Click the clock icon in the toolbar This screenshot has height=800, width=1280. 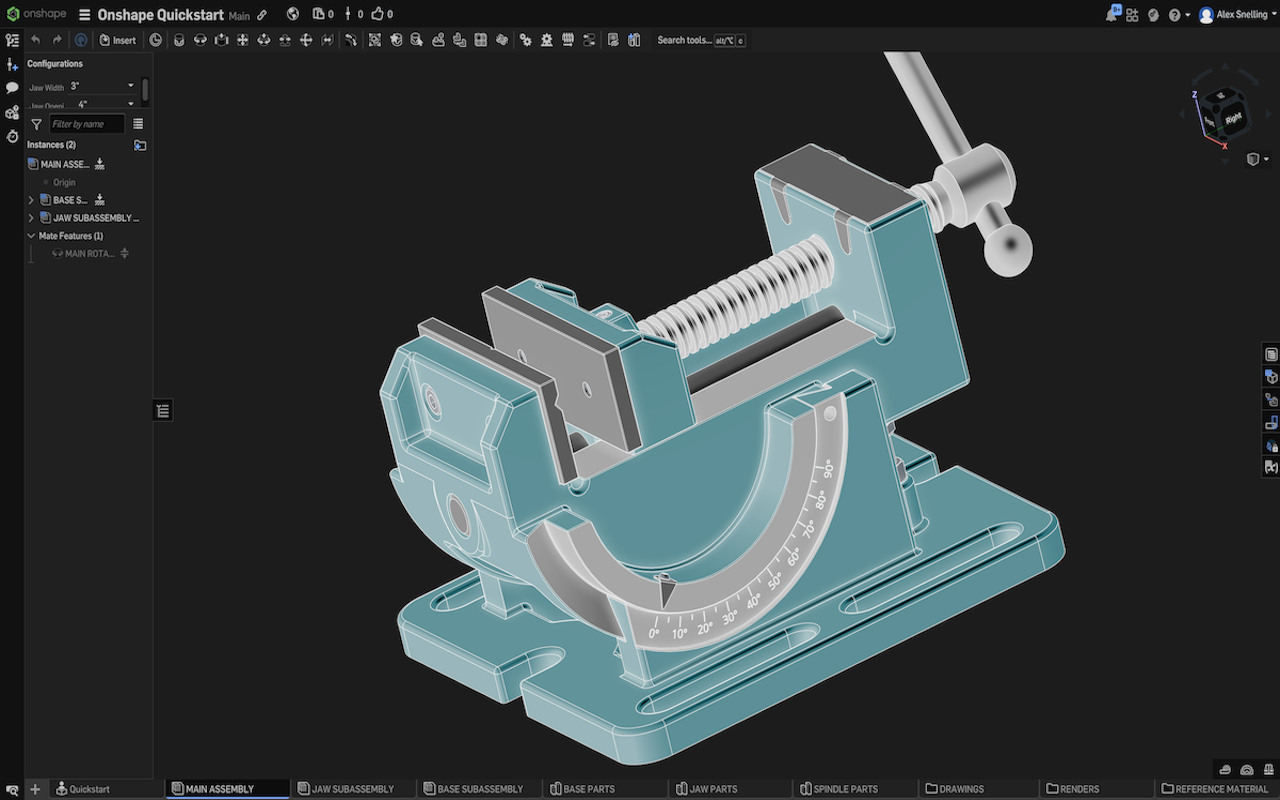tap(156, 40)
